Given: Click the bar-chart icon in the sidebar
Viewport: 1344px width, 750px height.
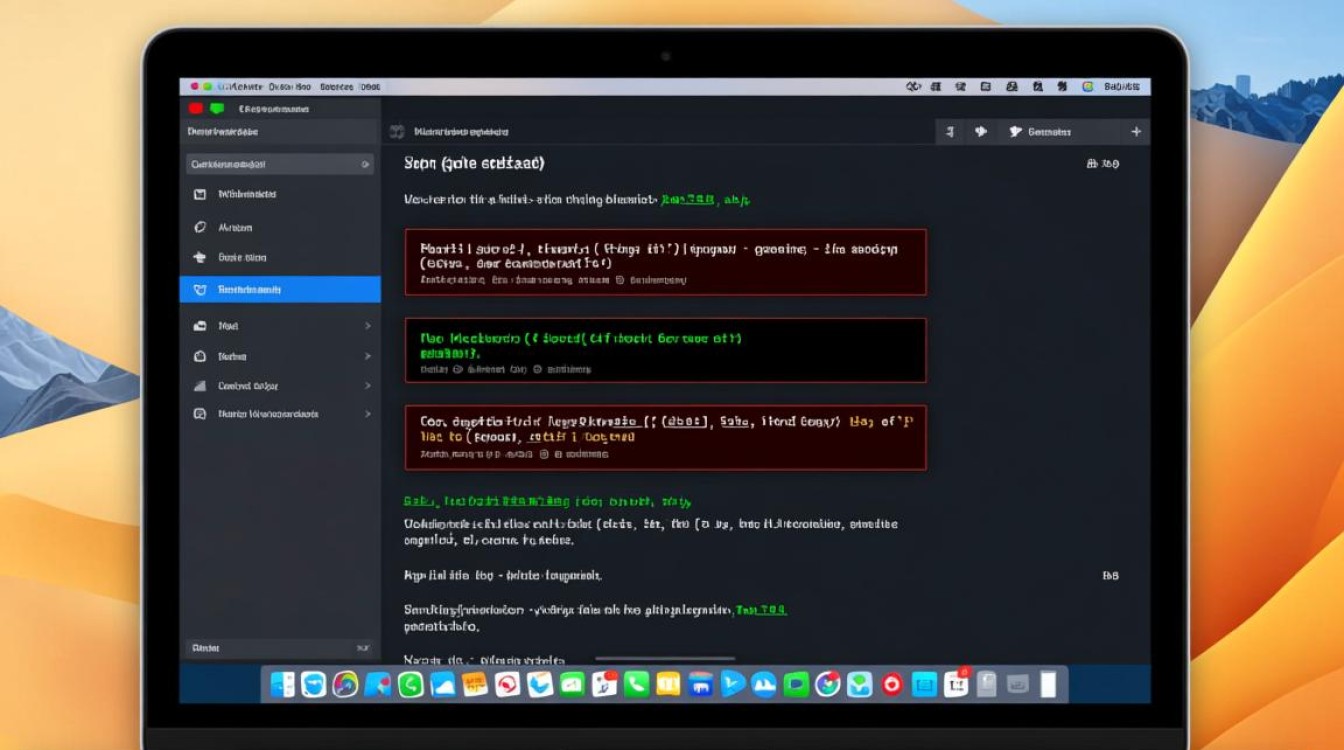Looking at the screenshot, I should [199, 386].
